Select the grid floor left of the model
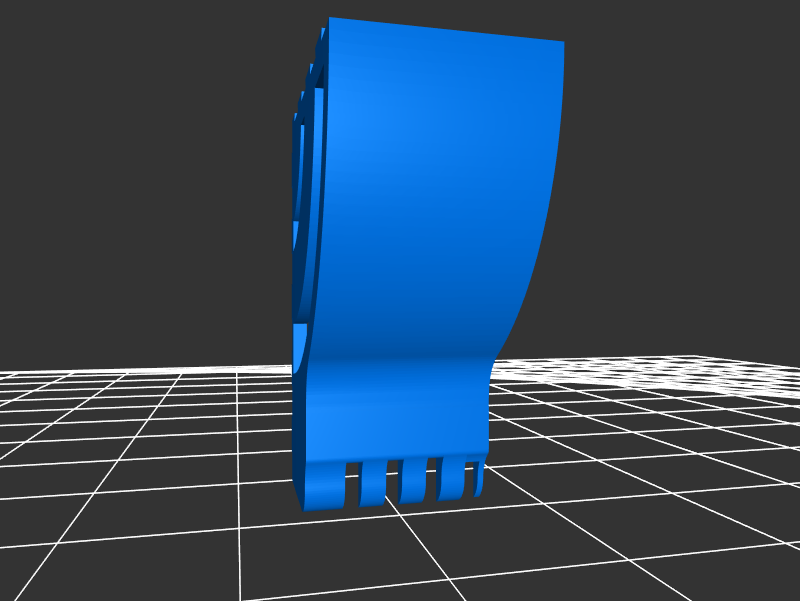800x601 pixels. [150, 450]
